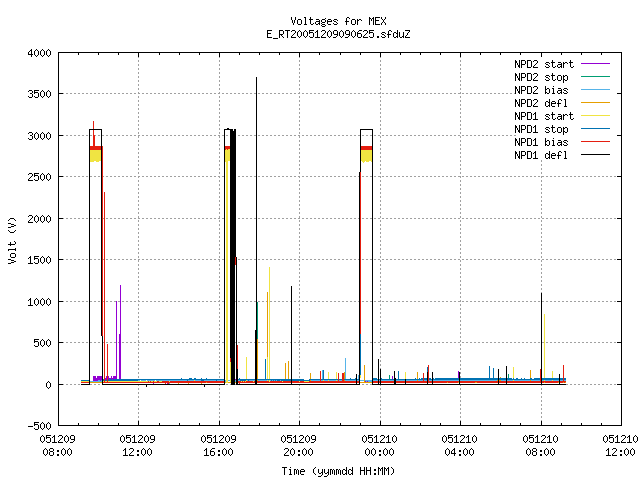The width and height of the screenshot is (640, 480).
Task: Click the chart title 'Voltages for MEX'
Action: tap(338, 21)
